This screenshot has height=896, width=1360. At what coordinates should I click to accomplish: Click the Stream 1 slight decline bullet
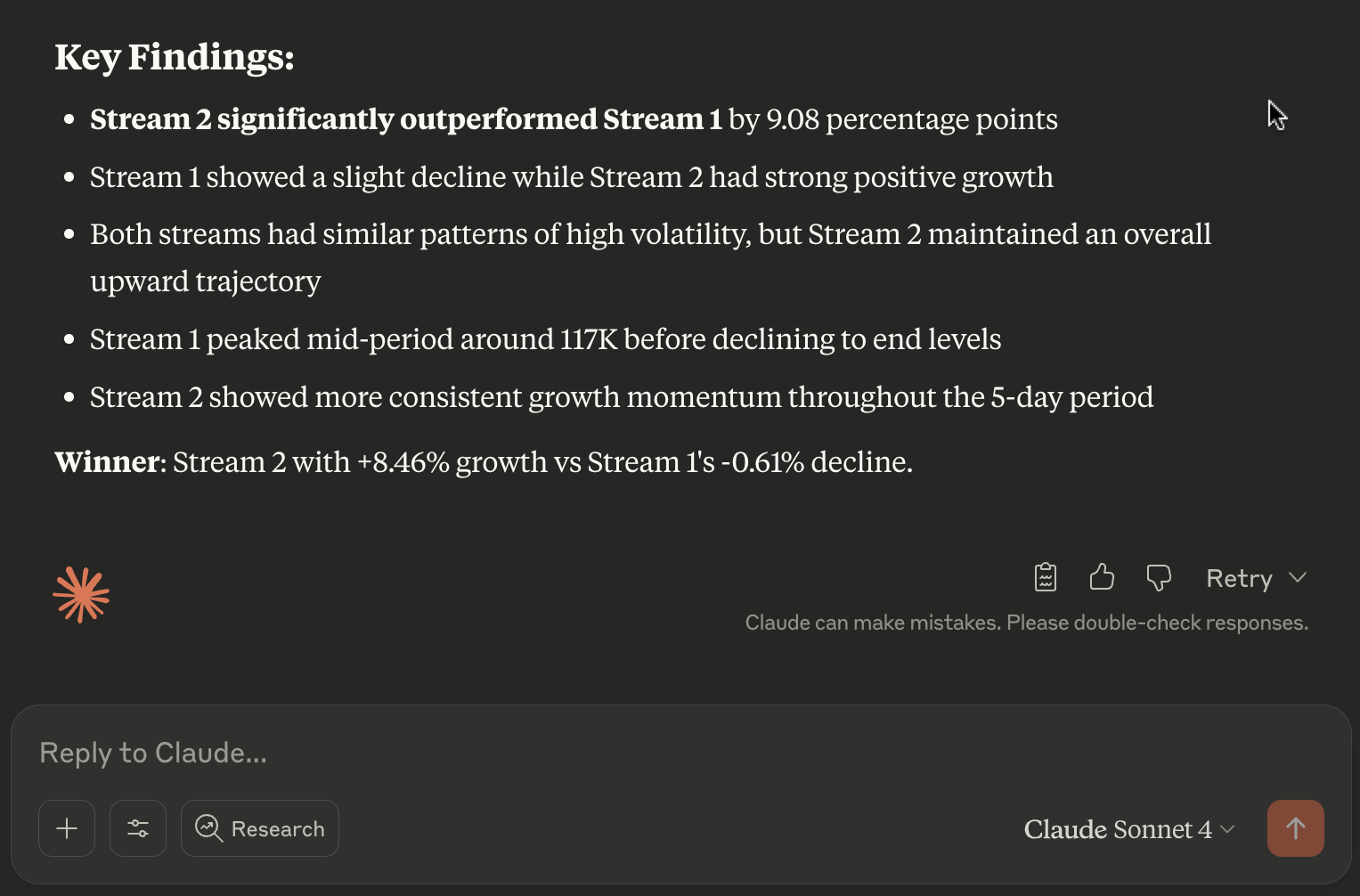(x=571, y=177)
